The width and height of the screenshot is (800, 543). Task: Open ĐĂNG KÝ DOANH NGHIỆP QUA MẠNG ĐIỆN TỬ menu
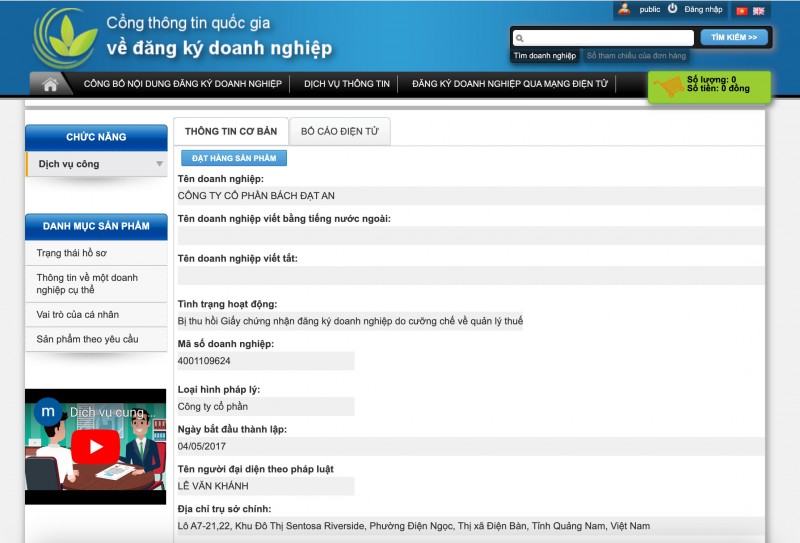(510, 84)
